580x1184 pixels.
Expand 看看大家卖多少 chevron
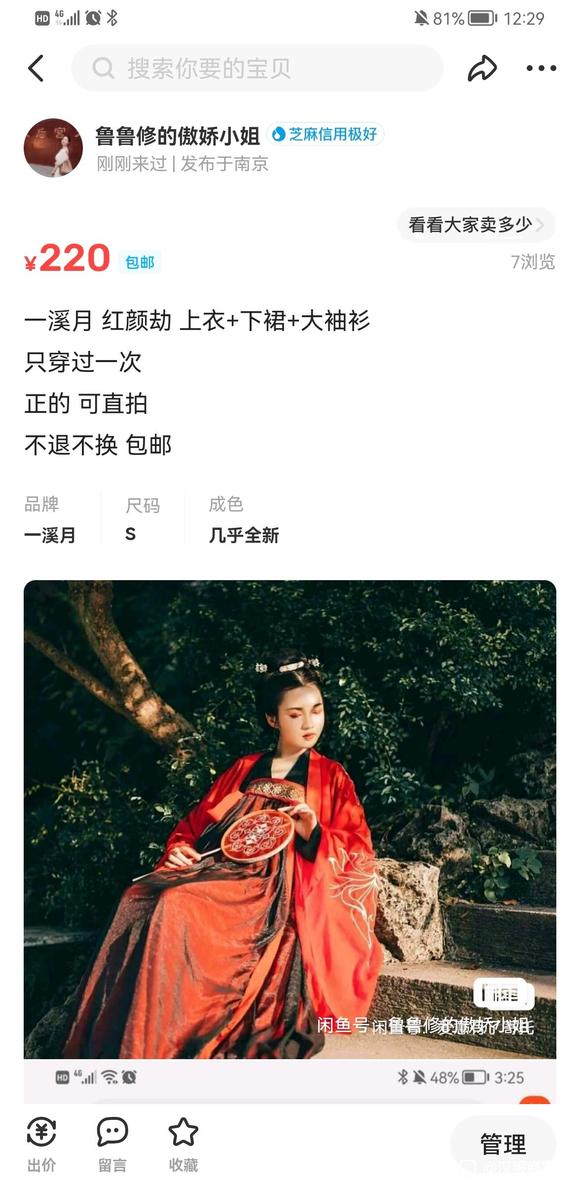tap(540, 225)
